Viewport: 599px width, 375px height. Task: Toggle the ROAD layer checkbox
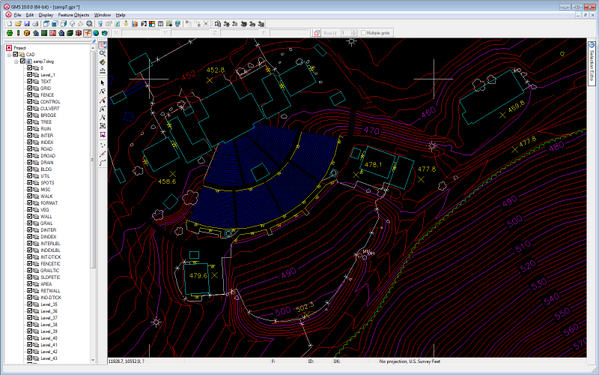coord(29,149)
